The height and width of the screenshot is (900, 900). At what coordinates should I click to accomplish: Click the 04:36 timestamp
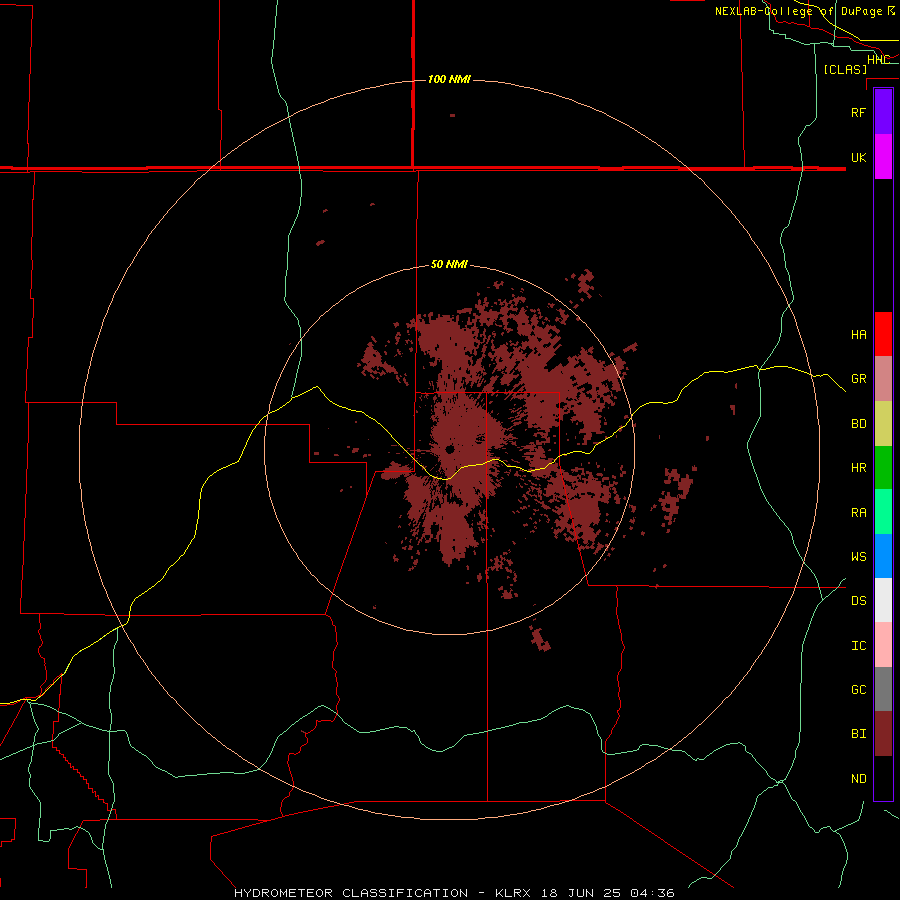652,893
